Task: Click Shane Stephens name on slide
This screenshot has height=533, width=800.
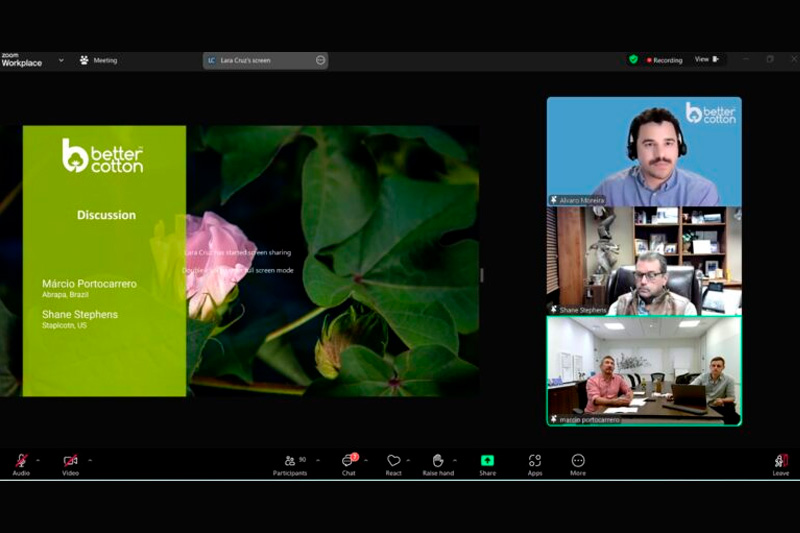Action: [80, 315]
